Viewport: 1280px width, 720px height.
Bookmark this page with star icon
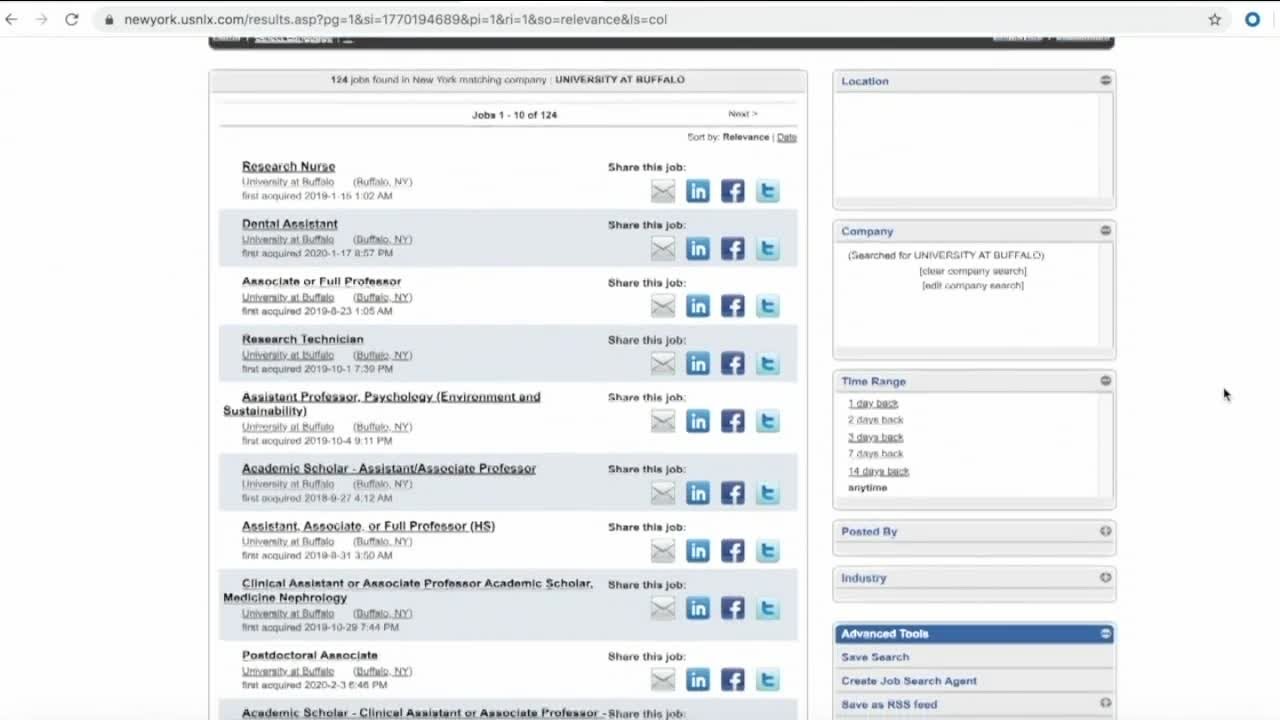(1215, 19)
